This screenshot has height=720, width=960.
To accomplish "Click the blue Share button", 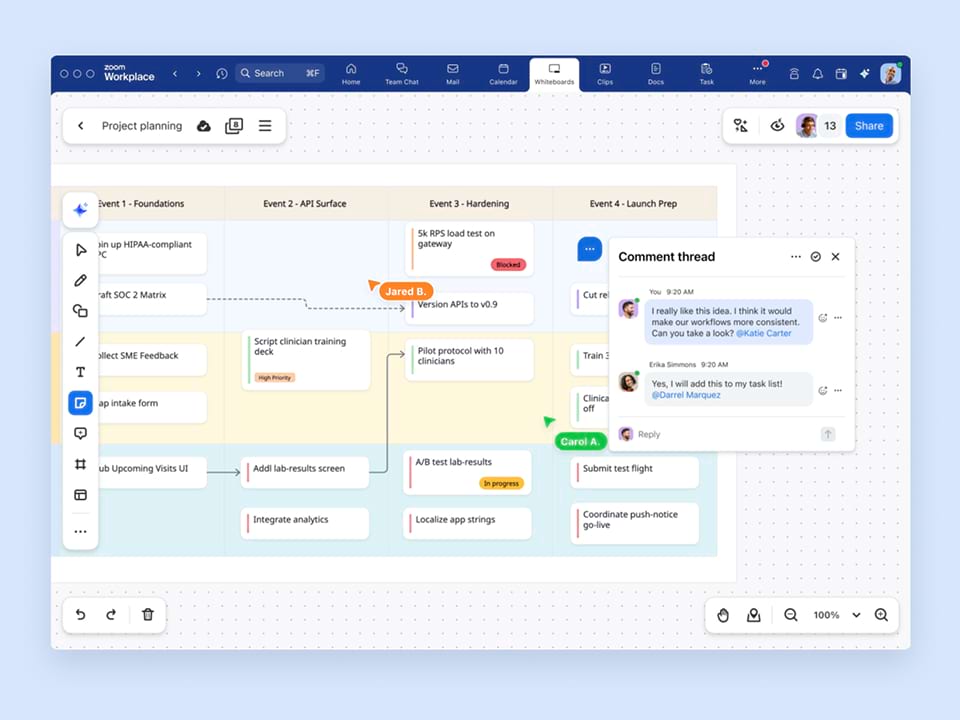I will tap(868, 126).
